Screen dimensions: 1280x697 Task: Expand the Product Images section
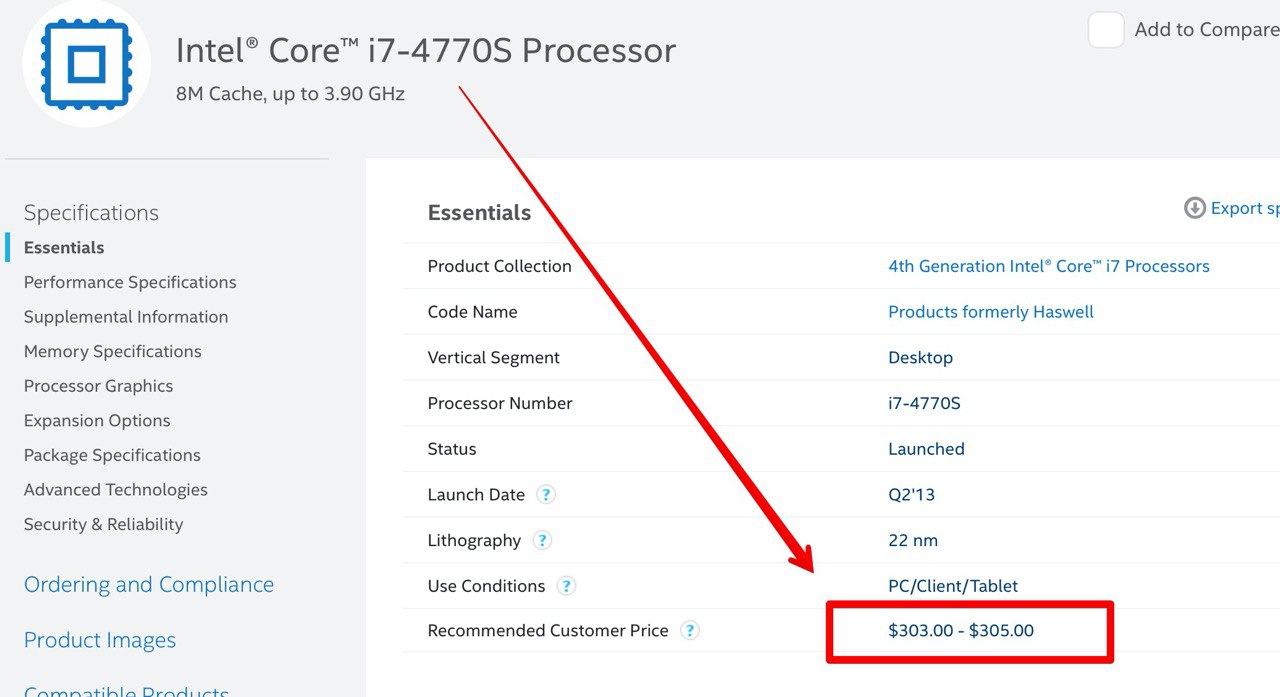100,640
